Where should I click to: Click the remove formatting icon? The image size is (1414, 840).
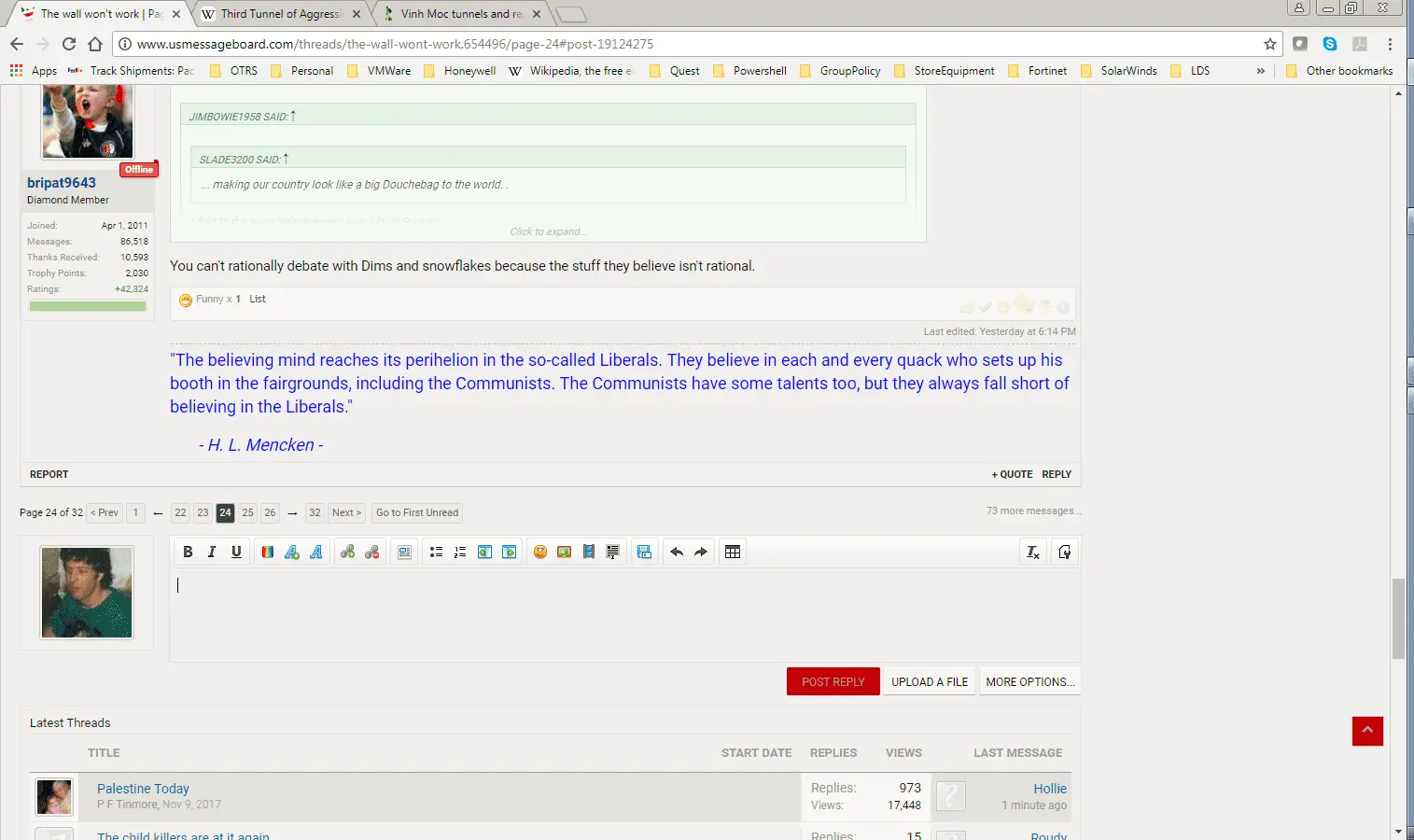[1033, 553]
